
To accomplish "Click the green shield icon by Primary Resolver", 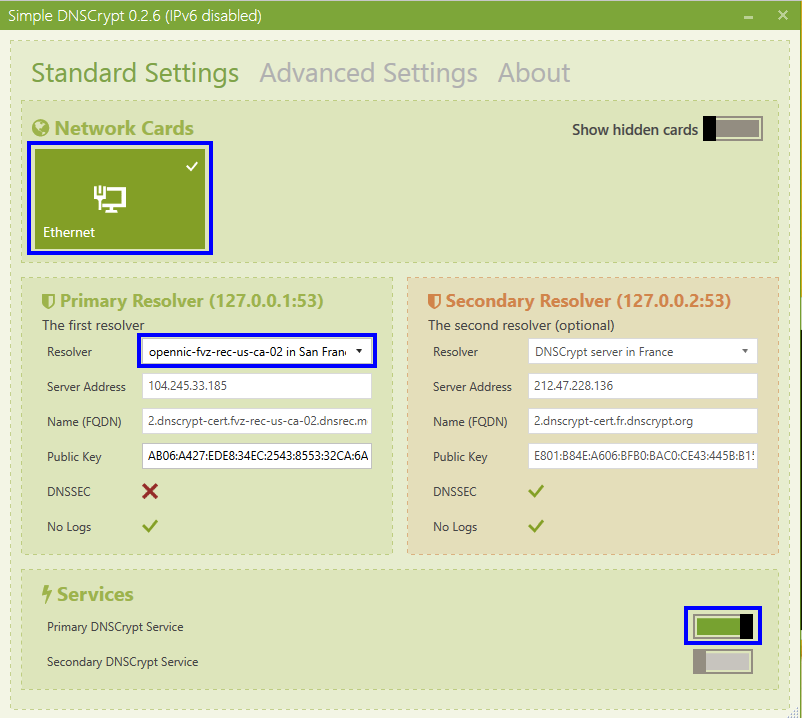I will tap(48, 301).
